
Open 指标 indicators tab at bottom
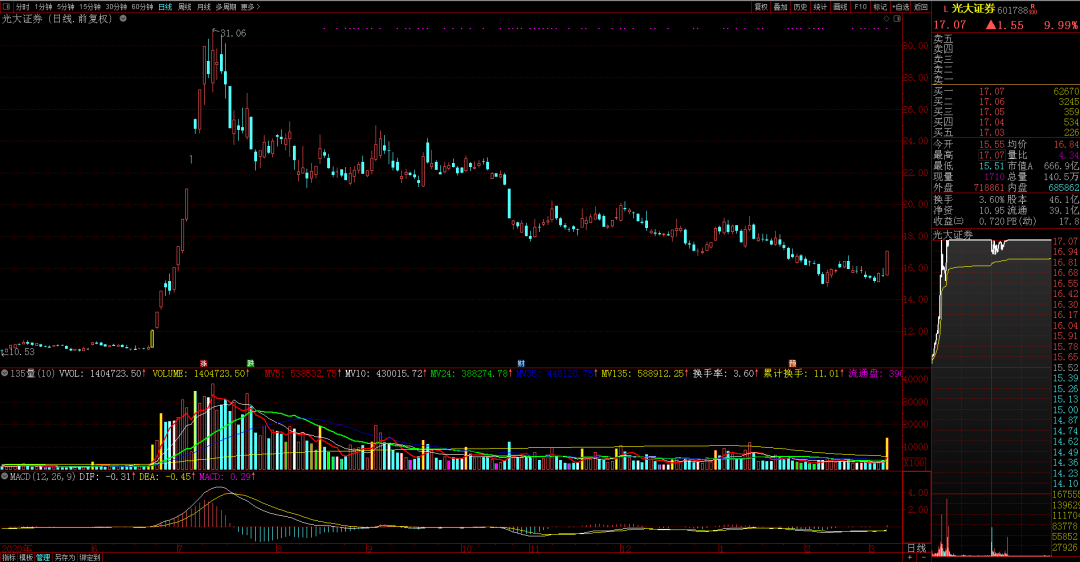pyautogui.click(x=8, y=558)
